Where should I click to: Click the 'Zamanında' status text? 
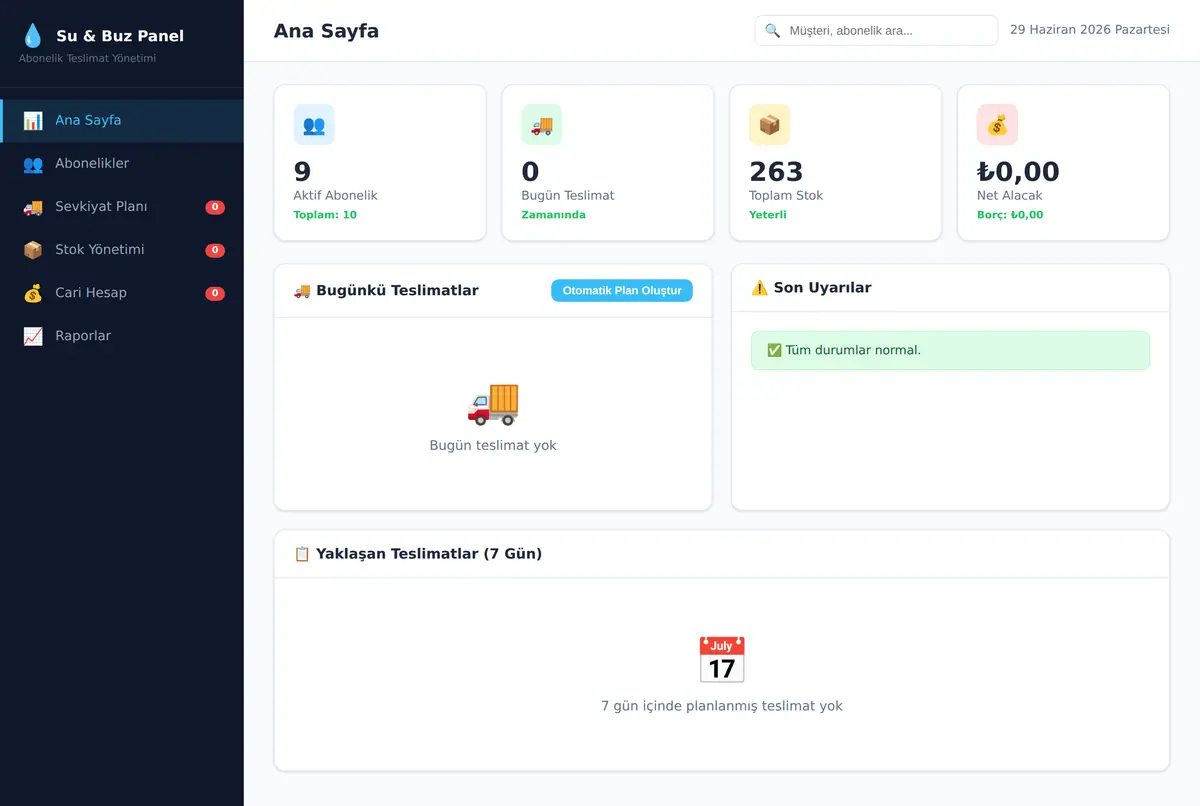tap(554, 215)
